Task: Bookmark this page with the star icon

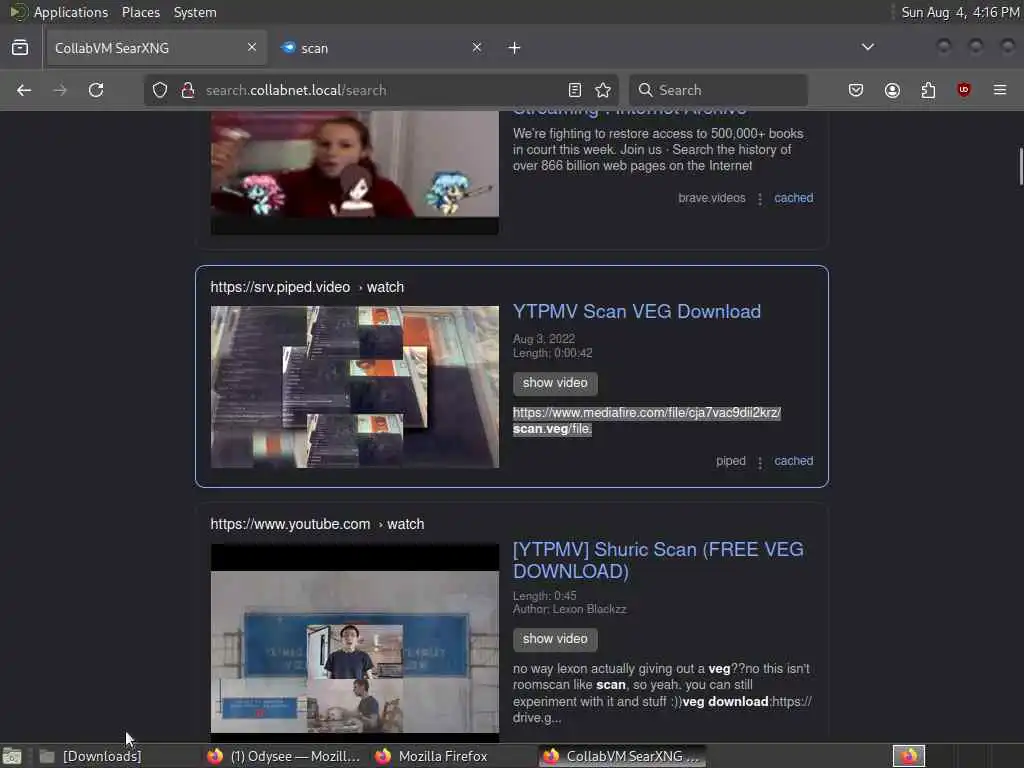Action: 603,90
